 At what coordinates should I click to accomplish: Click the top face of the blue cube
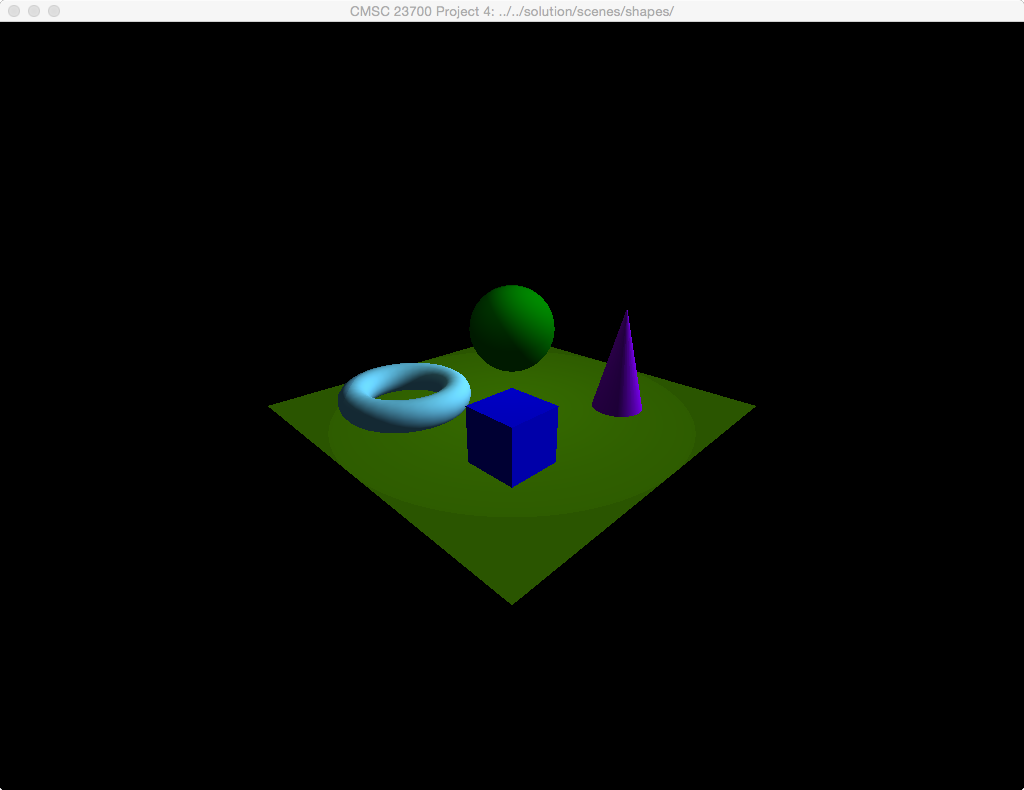pyautogui.click(x=512, y=405)
